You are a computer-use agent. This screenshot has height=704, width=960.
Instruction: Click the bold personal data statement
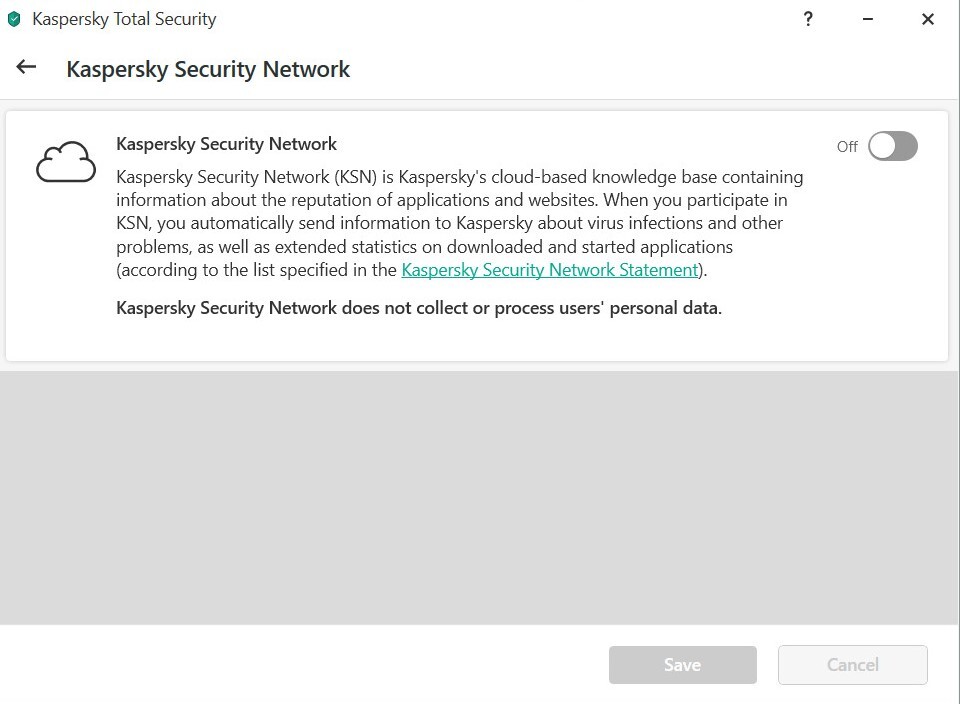pos(418,308)
